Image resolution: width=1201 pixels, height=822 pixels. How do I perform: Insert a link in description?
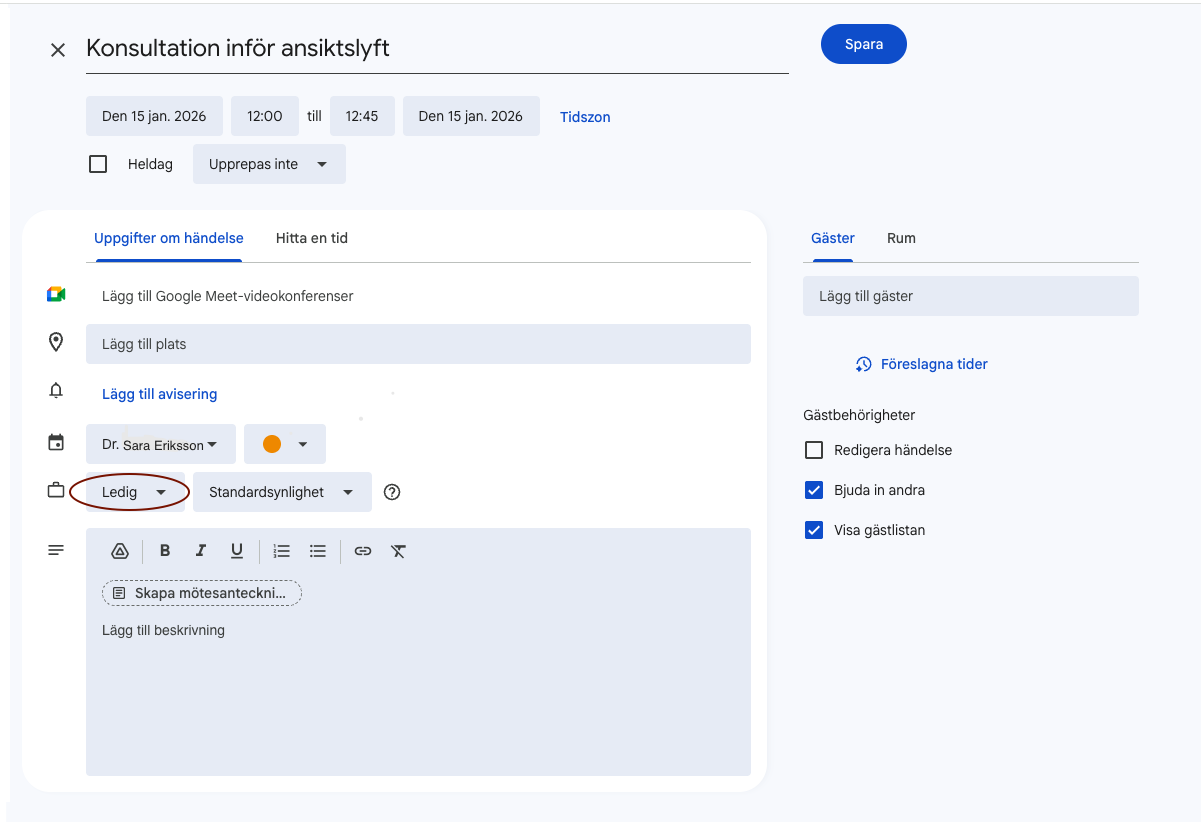click(363, 551)
